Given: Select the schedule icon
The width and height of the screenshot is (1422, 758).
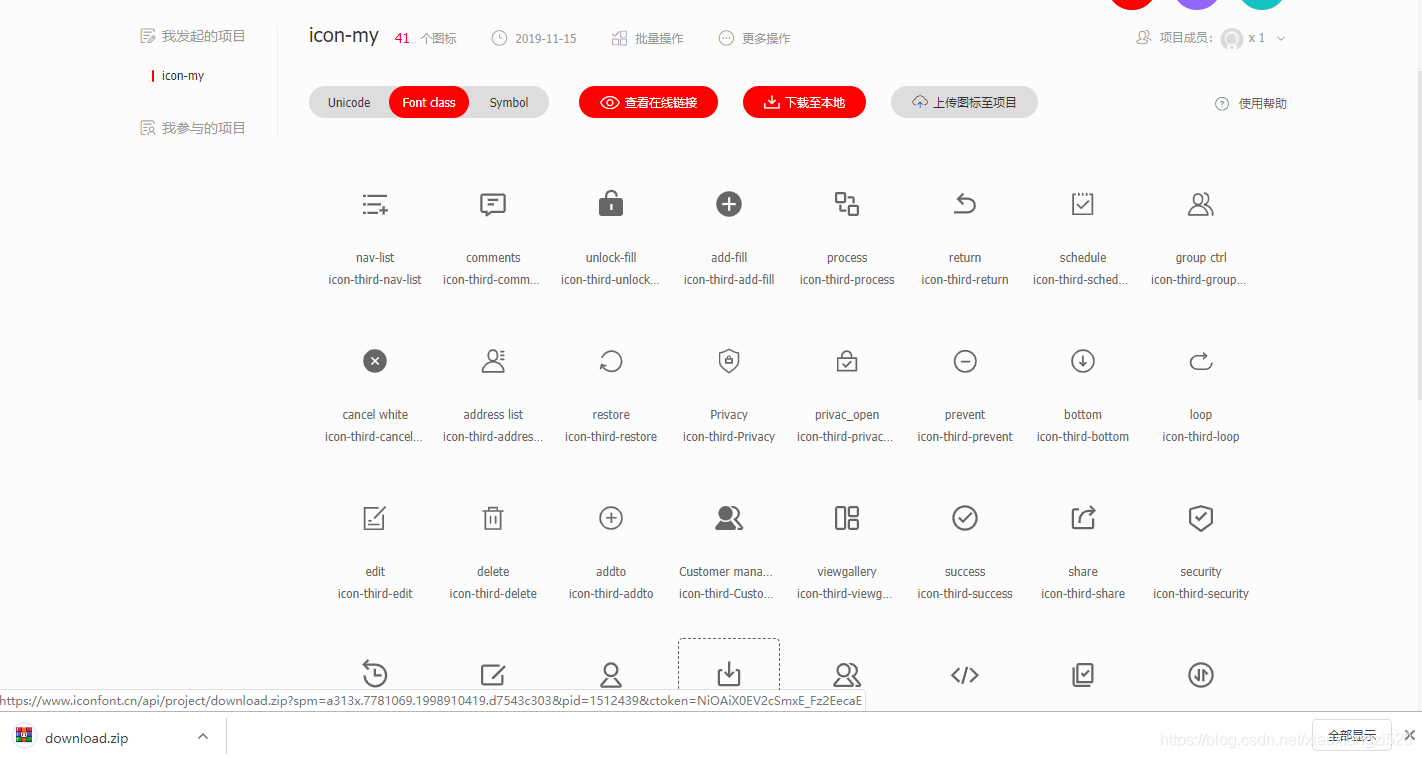Looking at the screenshot, I should click(1083, 204).
